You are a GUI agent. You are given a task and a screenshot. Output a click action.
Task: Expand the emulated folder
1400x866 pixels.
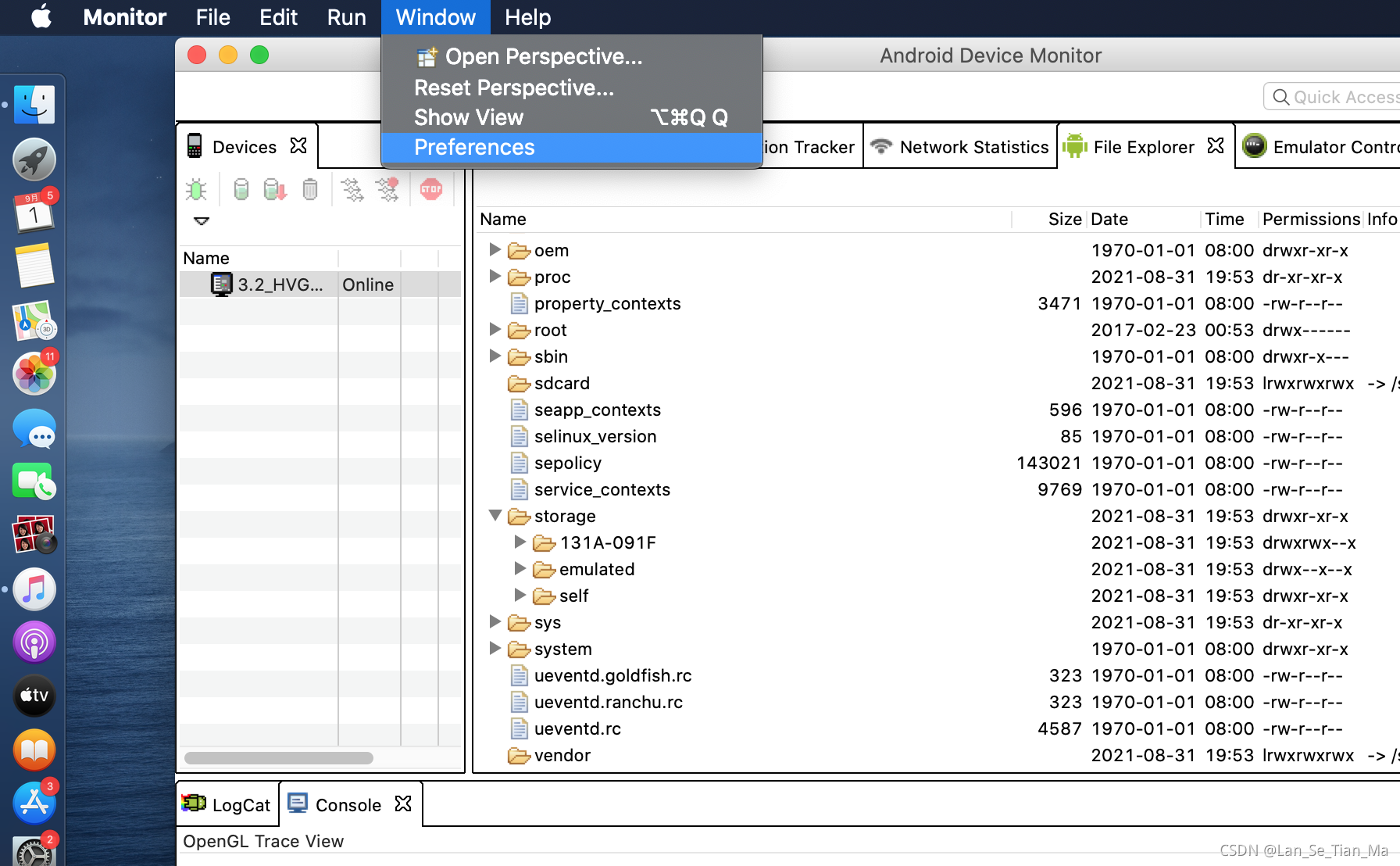[520, 568]
